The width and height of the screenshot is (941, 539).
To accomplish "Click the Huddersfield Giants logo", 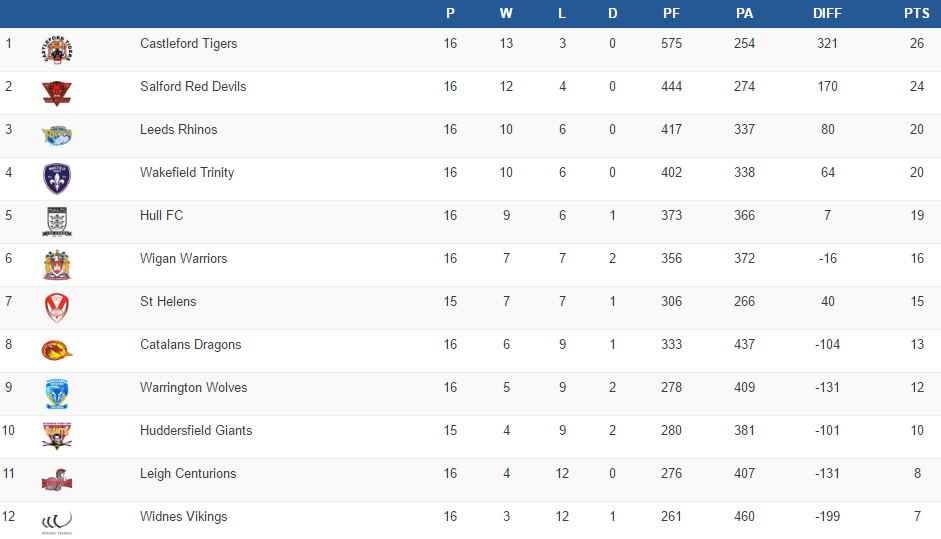I will pyautogui.click(x=57, y=437).
